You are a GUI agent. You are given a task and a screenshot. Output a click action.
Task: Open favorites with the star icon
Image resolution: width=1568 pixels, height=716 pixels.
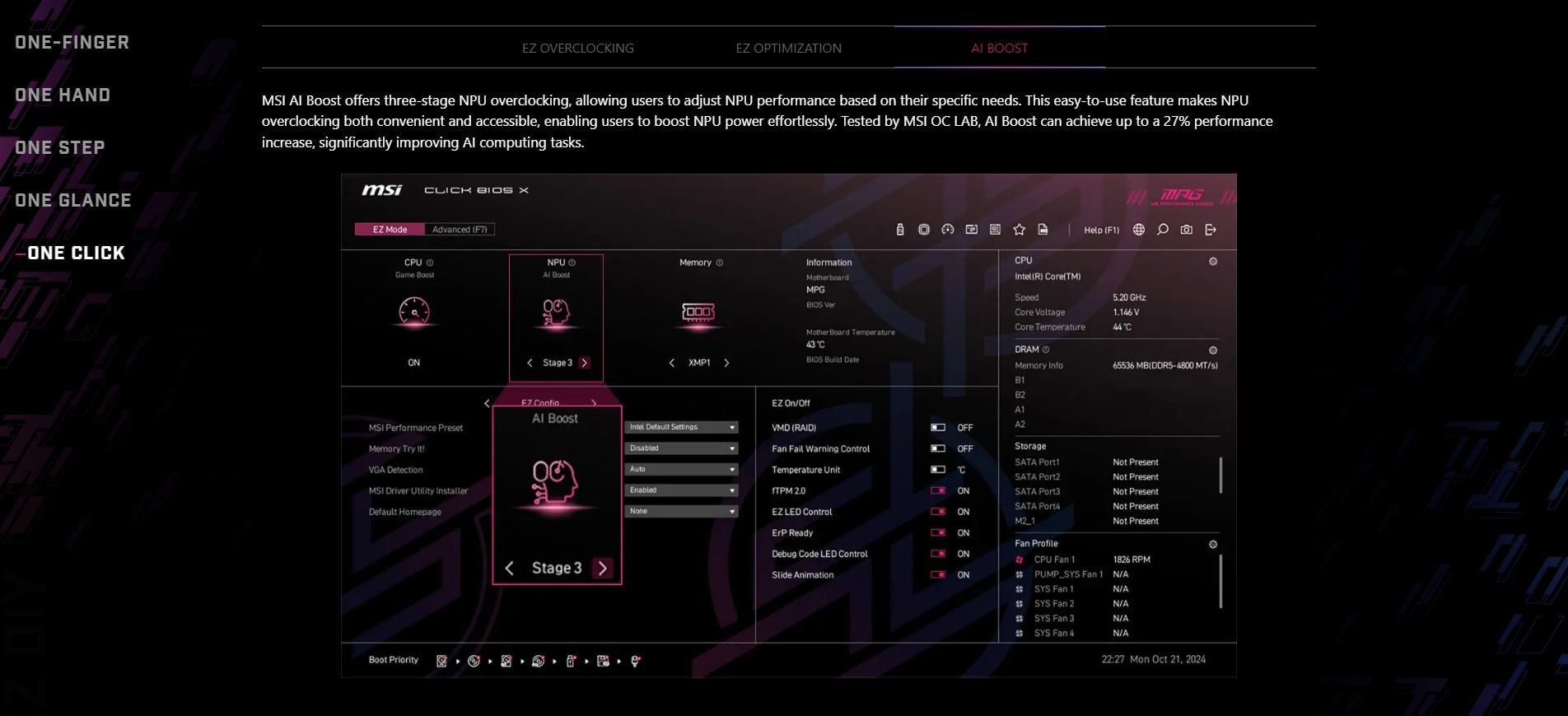pos(1019,230)
